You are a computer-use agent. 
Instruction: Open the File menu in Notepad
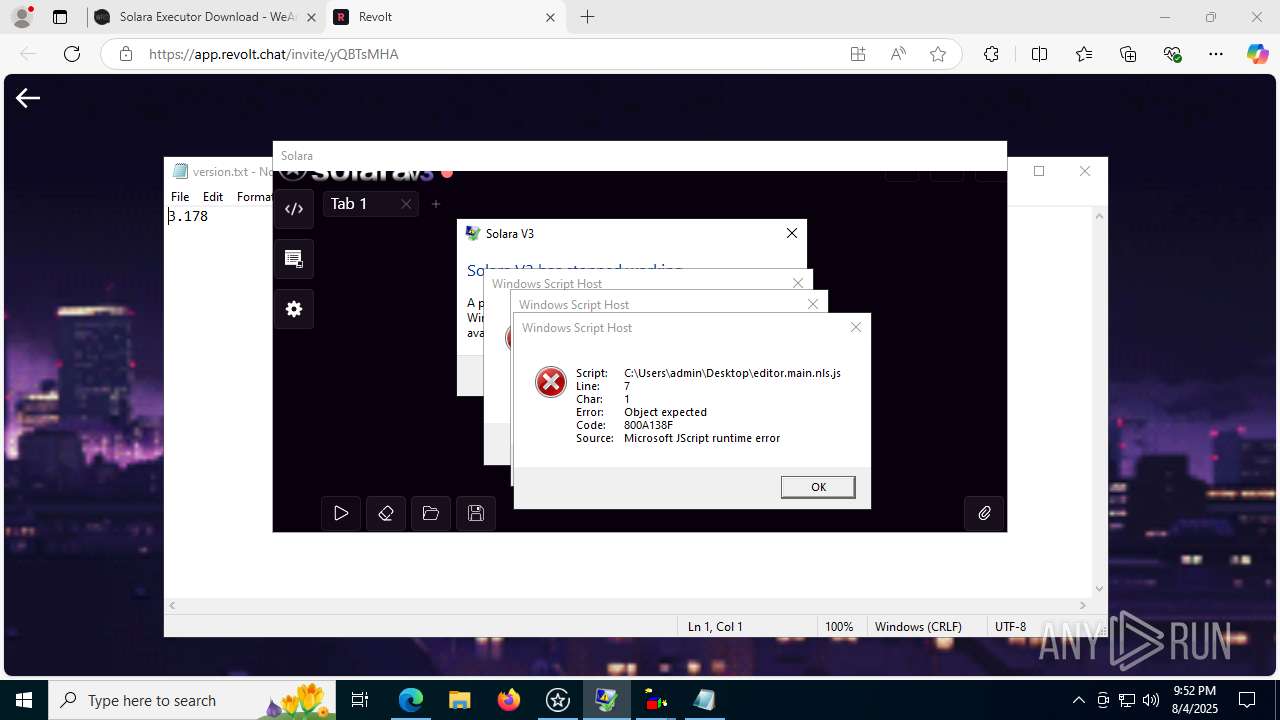point(180,197)
